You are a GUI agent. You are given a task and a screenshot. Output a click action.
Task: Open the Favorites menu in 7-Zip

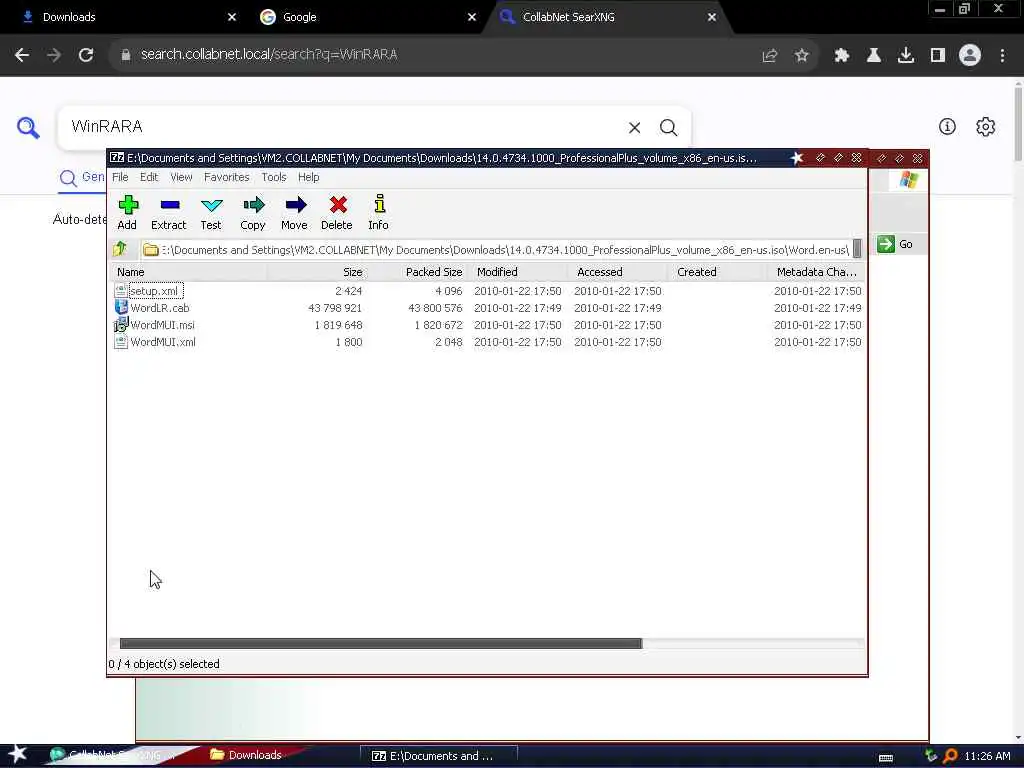[x=227, y=177]
